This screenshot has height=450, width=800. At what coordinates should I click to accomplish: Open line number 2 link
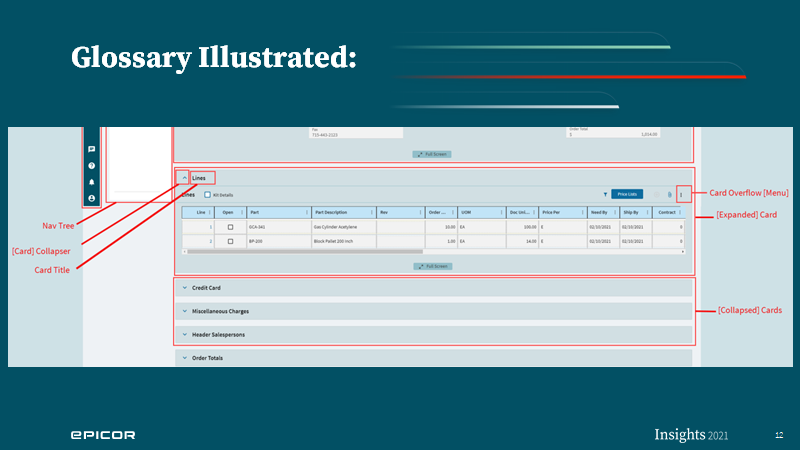pos(210,241)
